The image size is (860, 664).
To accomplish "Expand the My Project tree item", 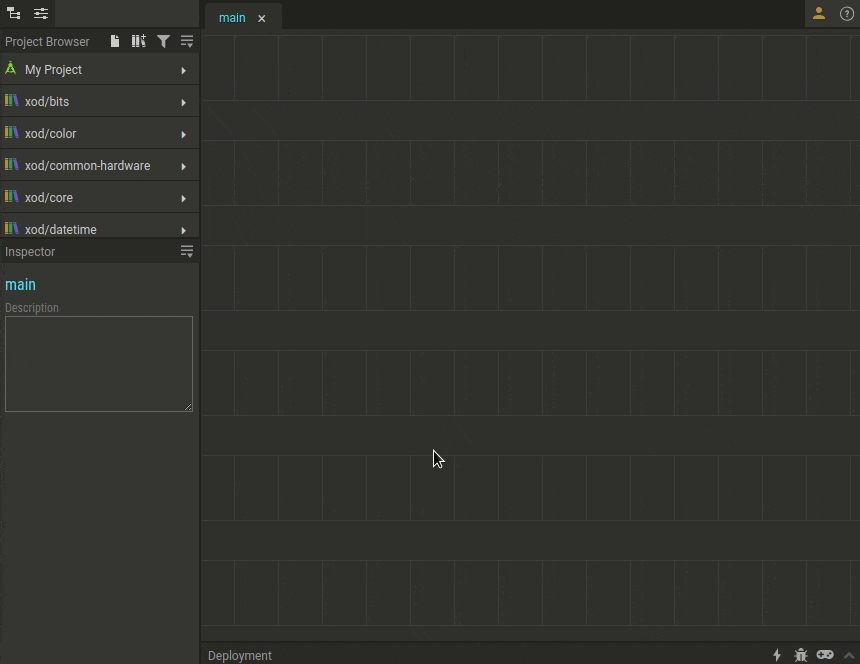I will coord(183,70).
